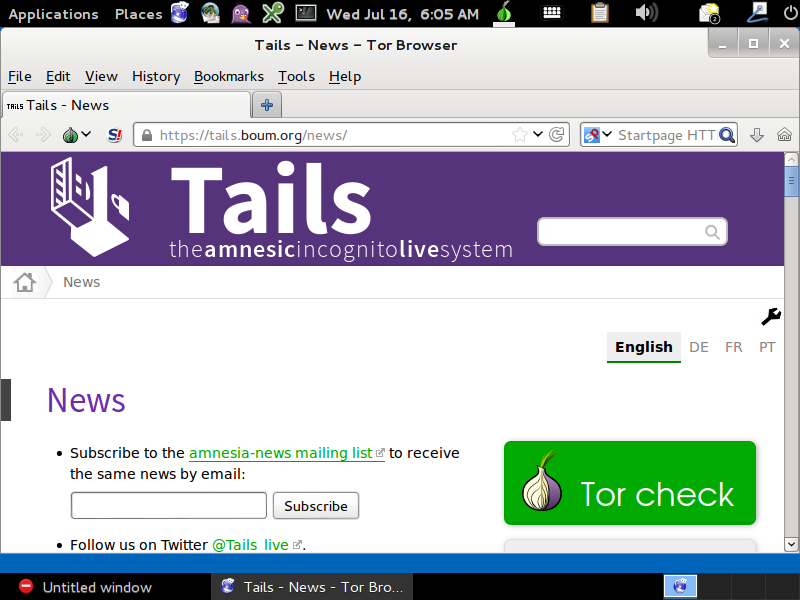Go forward with the forward arrow button
This screenshot has width=800, height=600.
43,135
